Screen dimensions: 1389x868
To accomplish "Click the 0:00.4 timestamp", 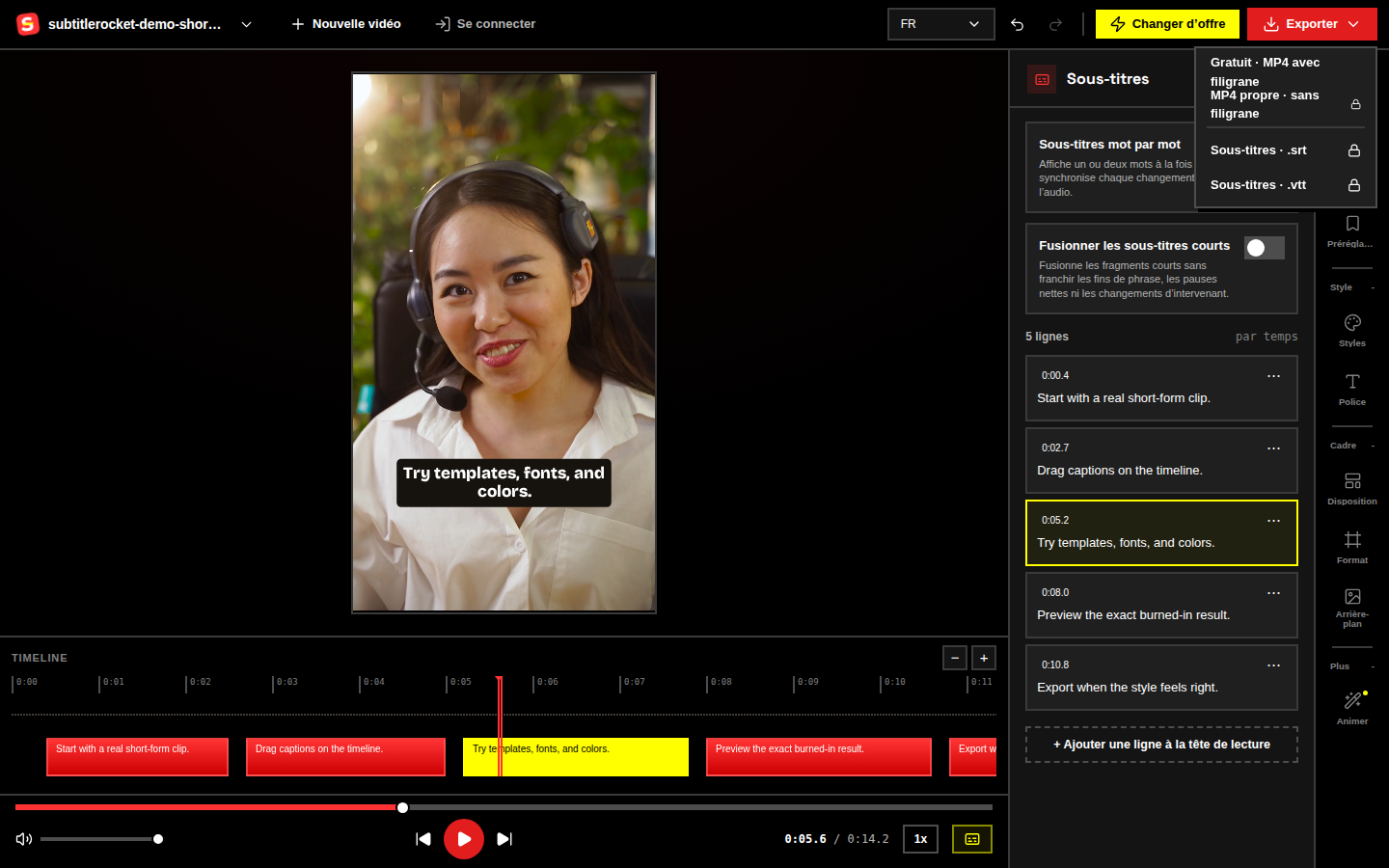I will point(1055,376).
